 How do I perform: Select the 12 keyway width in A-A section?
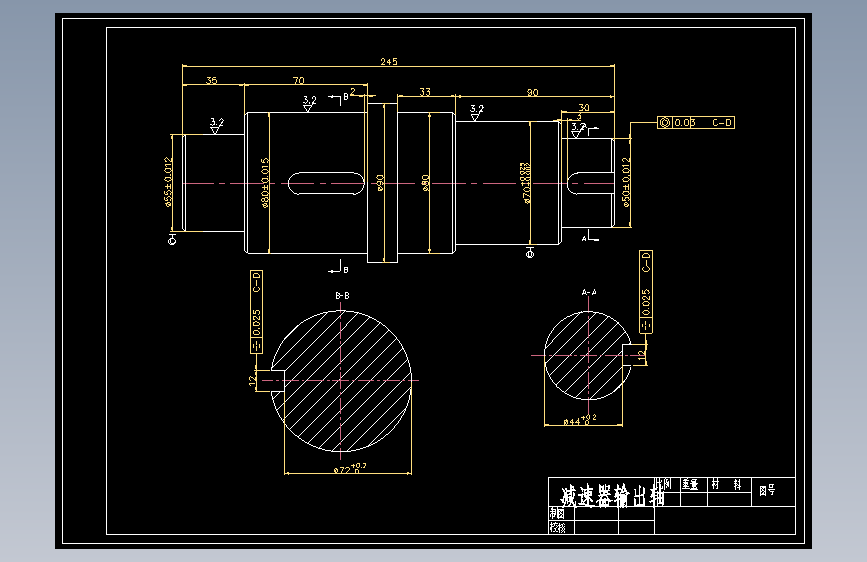641,356
